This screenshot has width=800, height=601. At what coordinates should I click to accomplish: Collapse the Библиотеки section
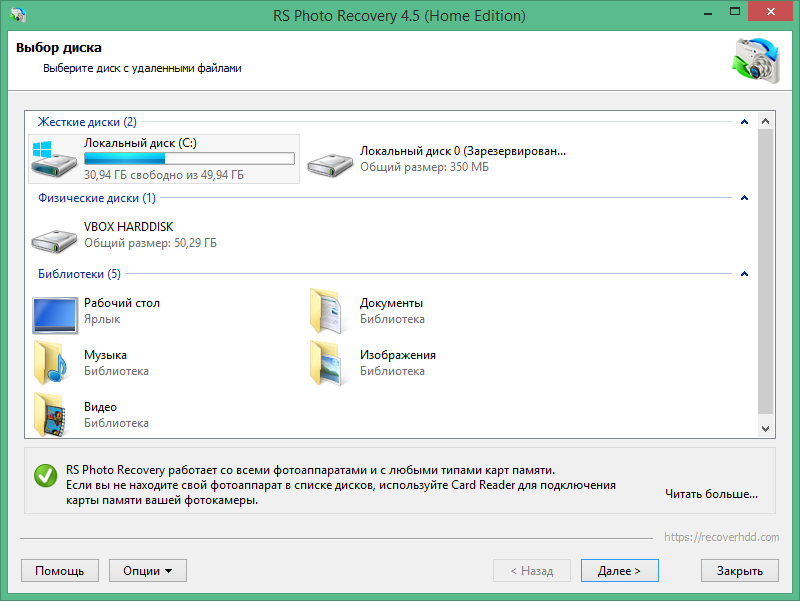tap(743, 273)
